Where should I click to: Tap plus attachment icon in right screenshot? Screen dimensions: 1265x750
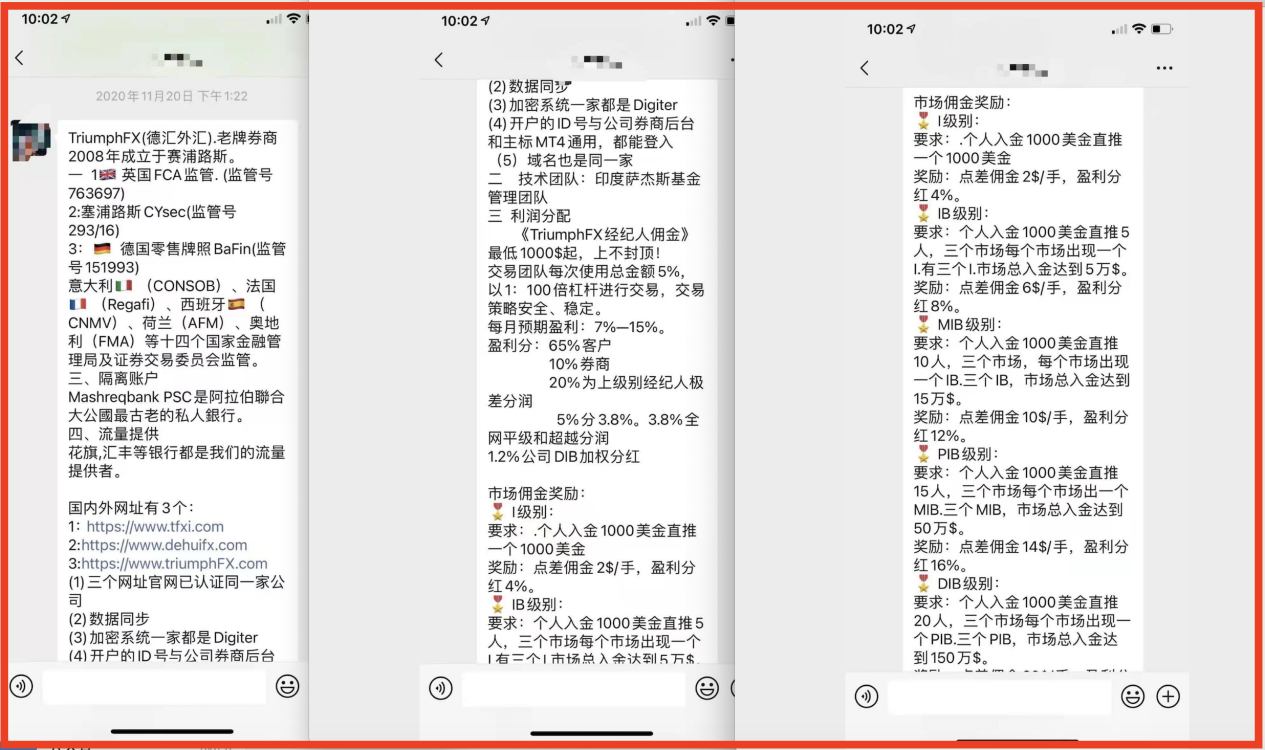[x=1168, y=696]
